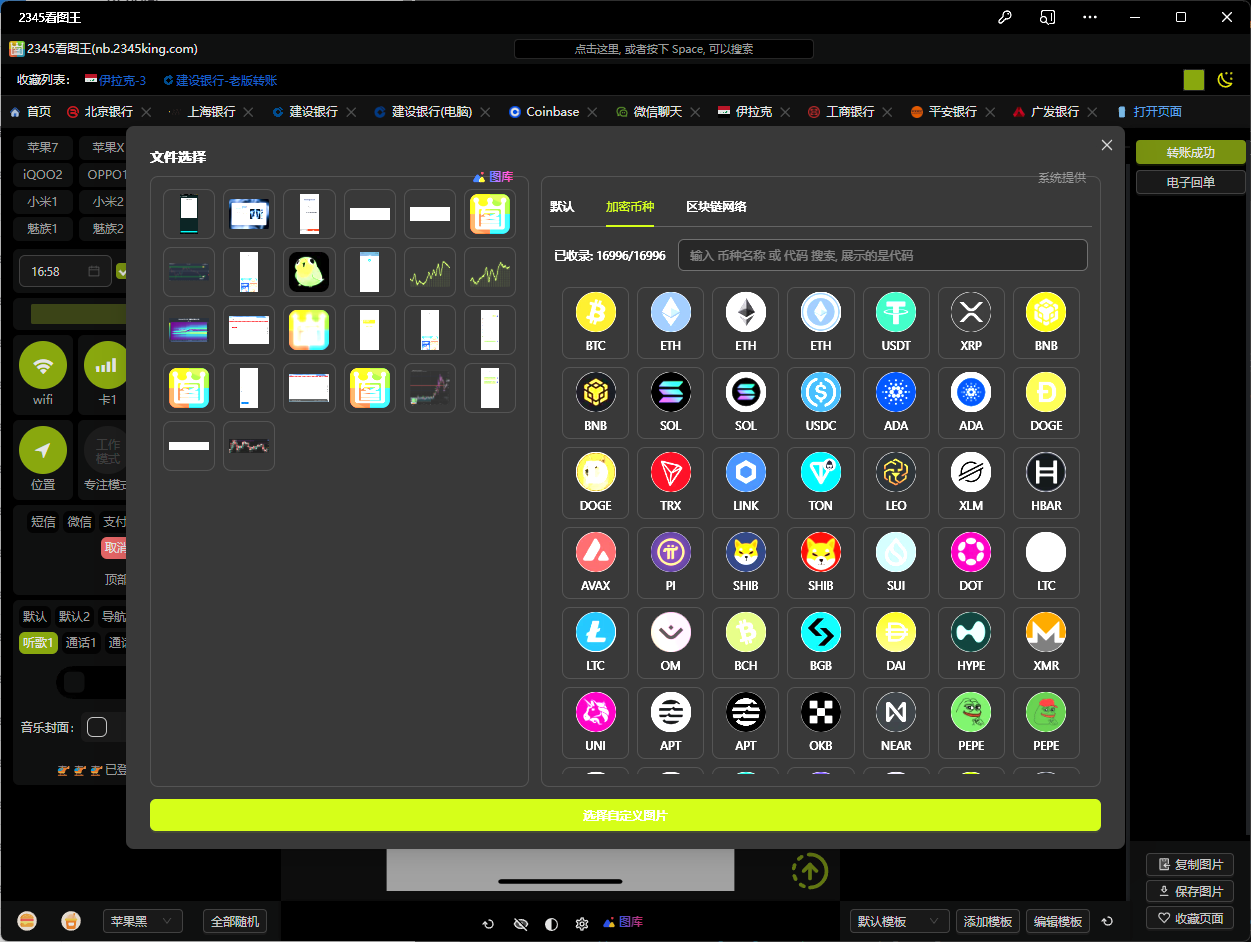Select the TRX Tron coin icon

click(x=670, y=473)
